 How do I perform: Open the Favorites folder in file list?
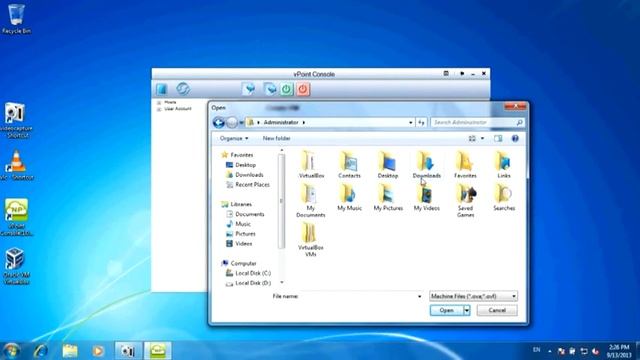465,165
